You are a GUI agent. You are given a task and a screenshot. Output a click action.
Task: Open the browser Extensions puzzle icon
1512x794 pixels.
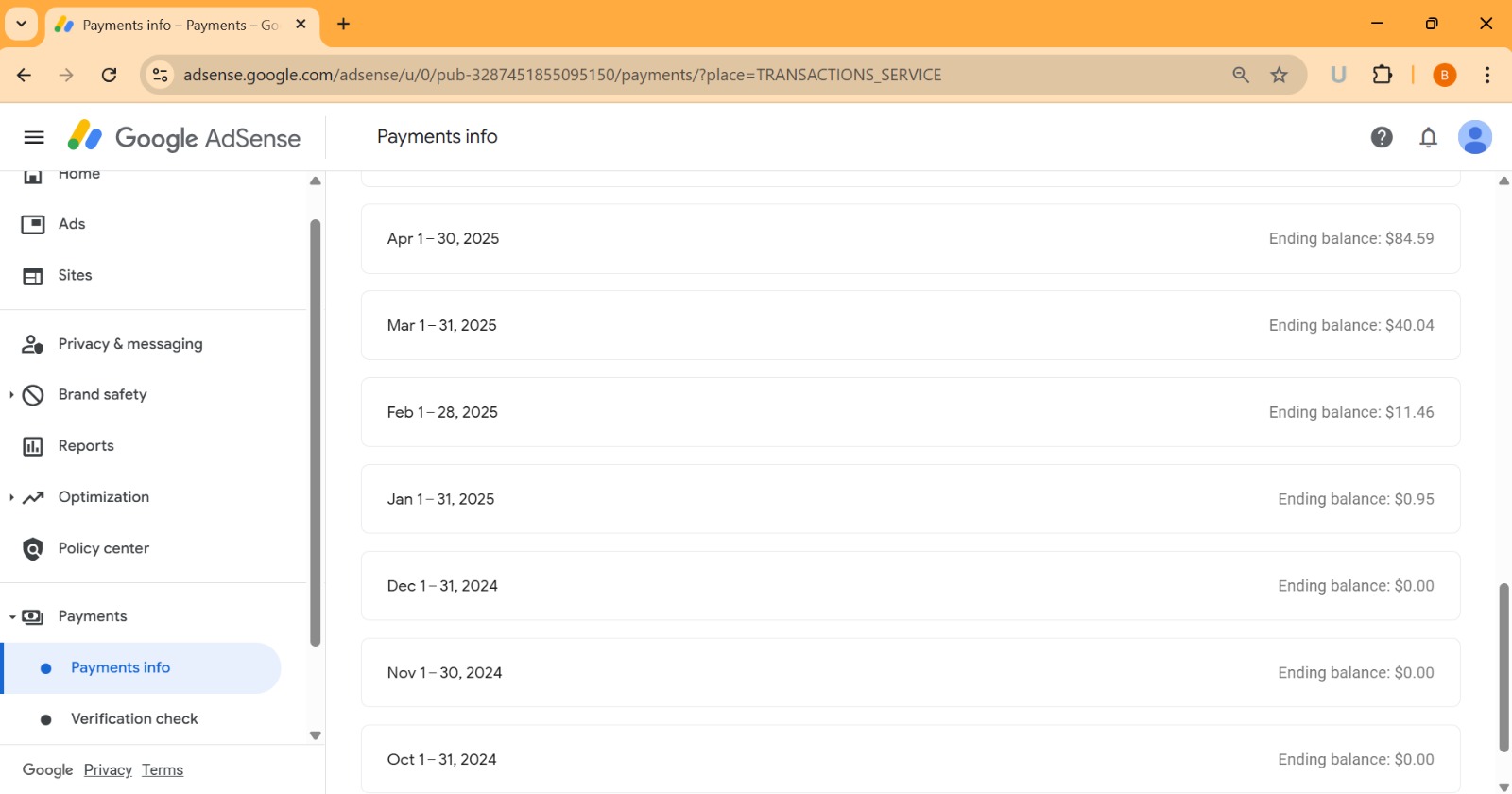point(1382,75)
